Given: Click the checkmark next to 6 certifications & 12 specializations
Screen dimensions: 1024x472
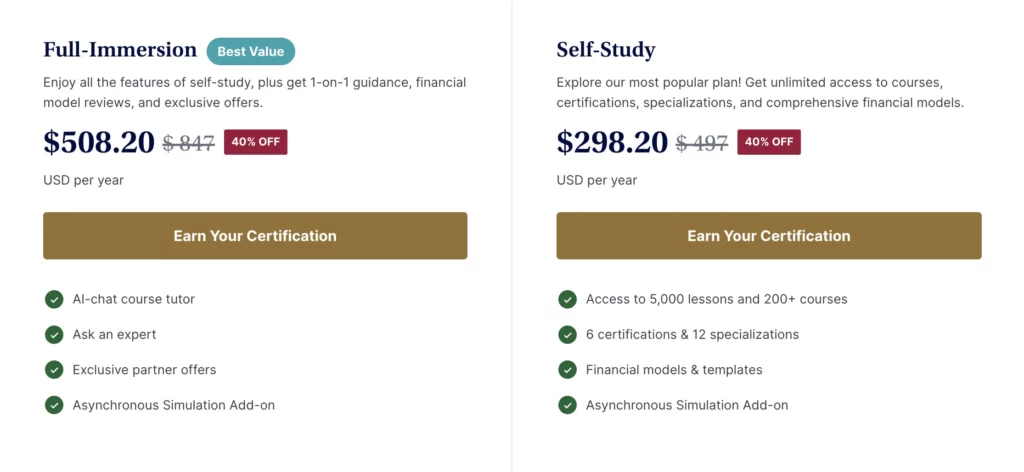Looking at the screenshot, I should click(x=568, y=335).
